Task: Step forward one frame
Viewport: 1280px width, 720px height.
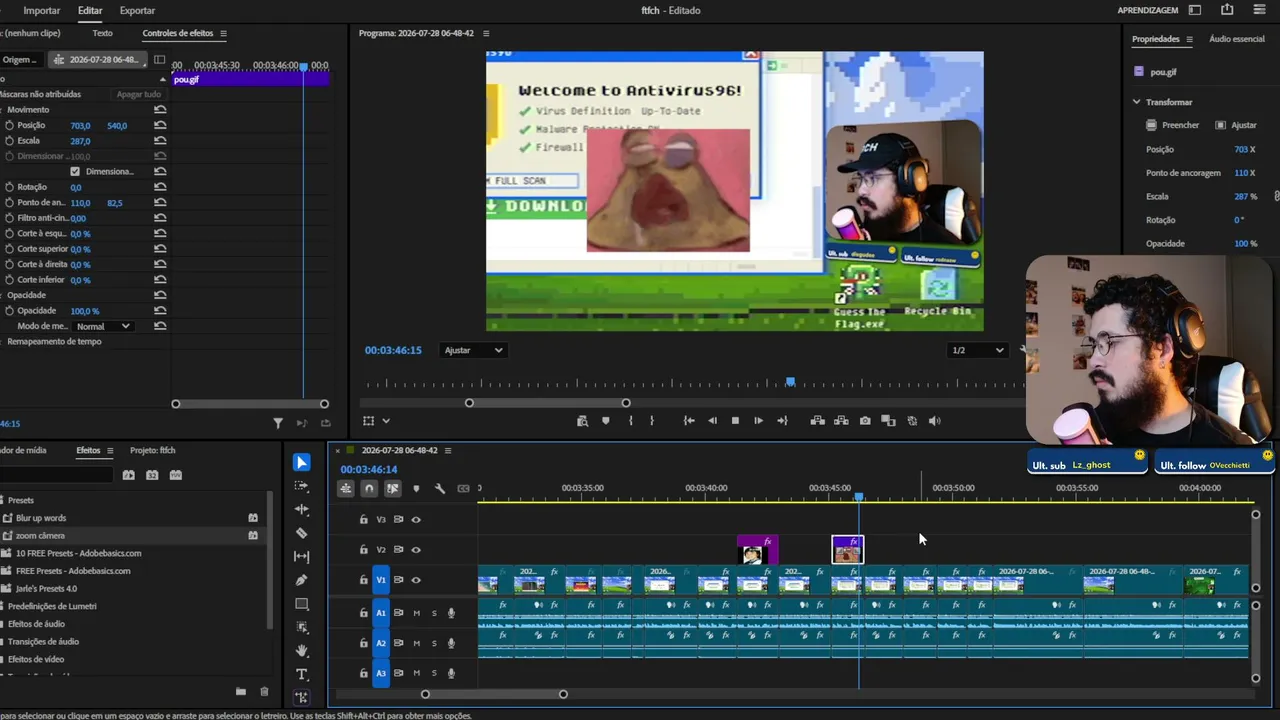Action: (758, 421)
